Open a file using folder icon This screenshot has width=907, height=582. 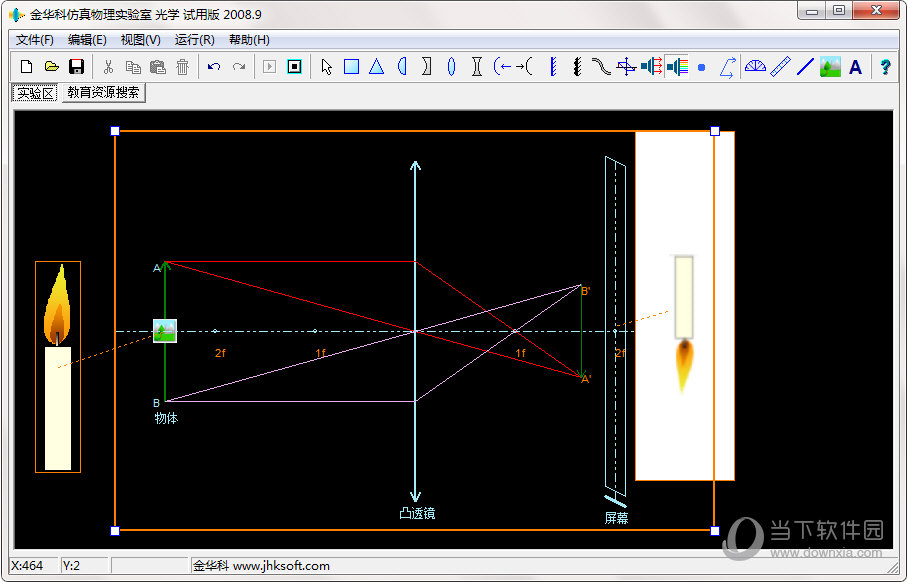(x=51, y=67)
